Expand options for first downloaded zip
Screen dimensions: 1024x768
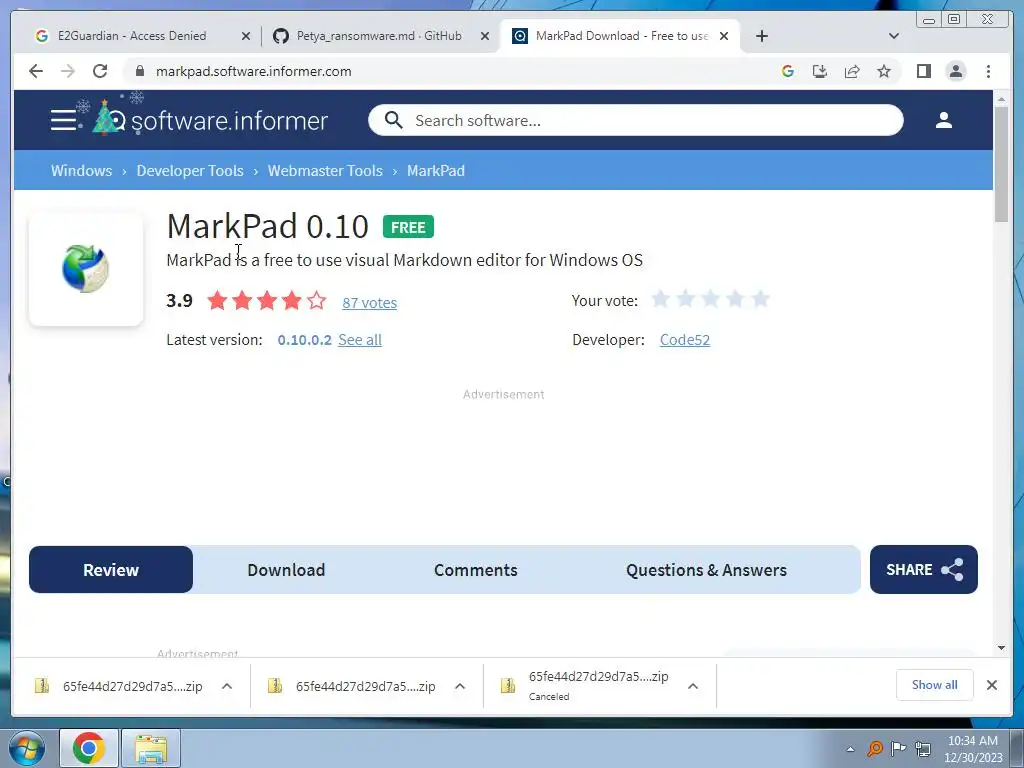(227, 686)
